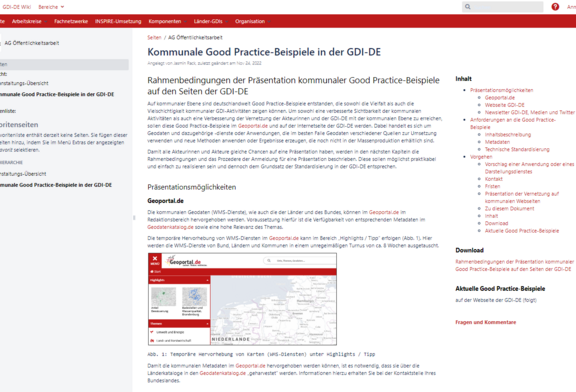
Task: Go to GDI-DE Wiki home
Action: click(x=17, y=7)
